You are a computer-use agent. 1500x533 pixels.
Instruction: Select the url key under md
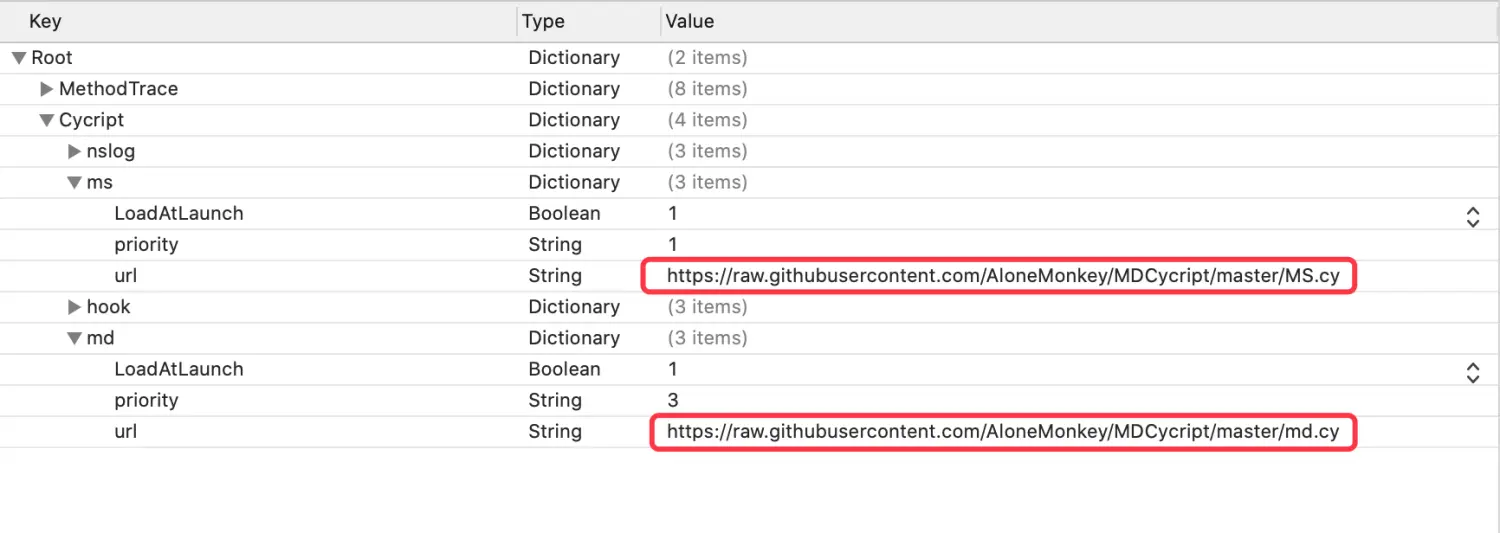coord(125,432)
